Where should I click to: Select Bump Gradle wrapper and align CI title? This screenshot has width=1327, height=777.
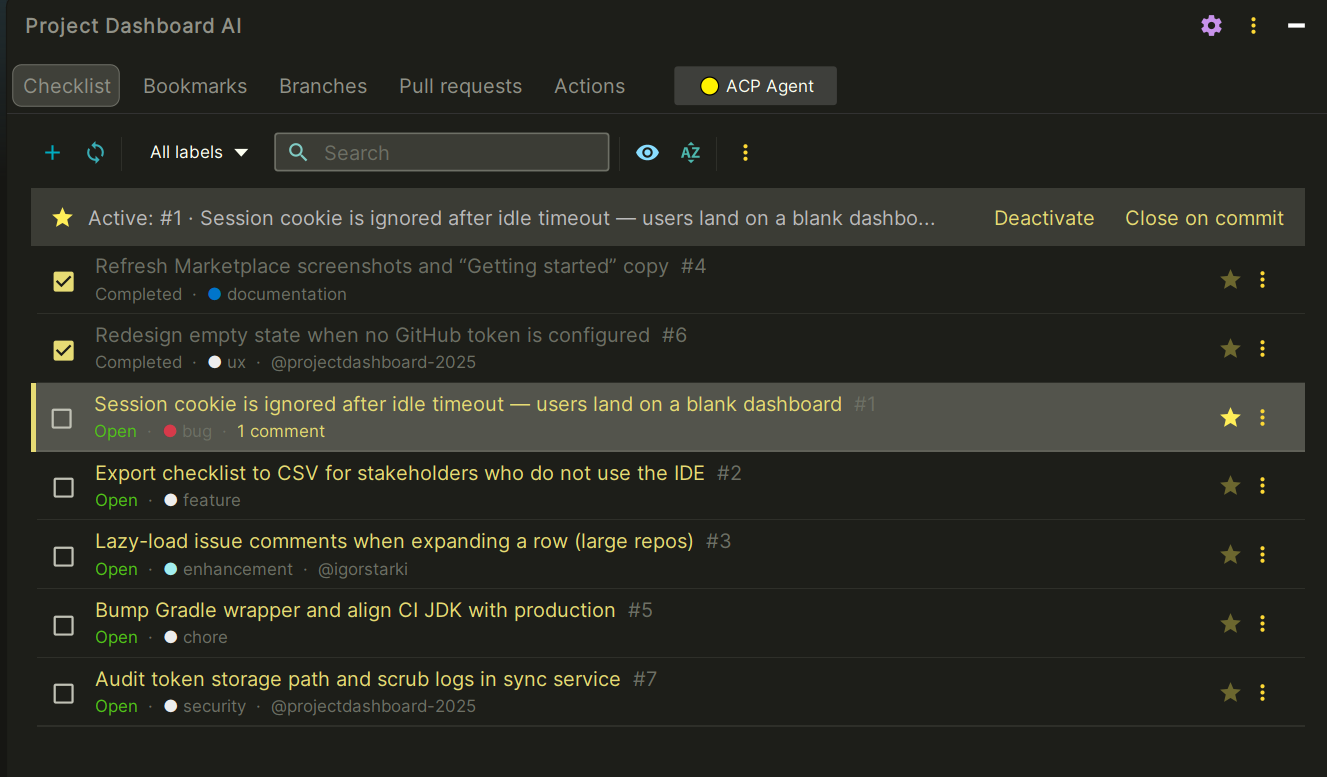pos(355,610)
